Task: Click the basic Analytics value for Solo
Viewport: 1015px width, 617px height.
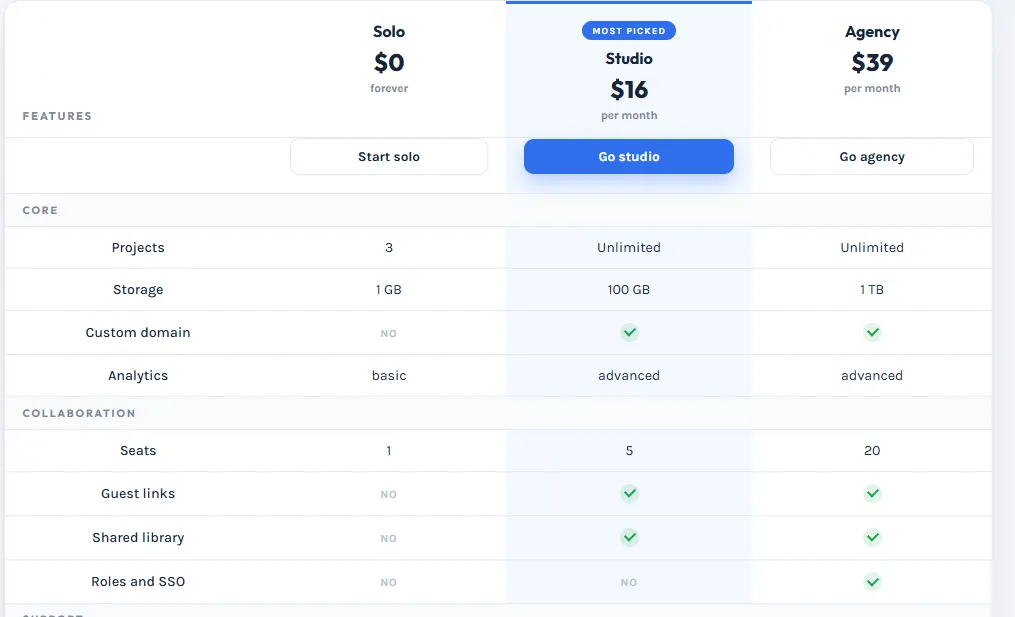Action: pos(388,376)
